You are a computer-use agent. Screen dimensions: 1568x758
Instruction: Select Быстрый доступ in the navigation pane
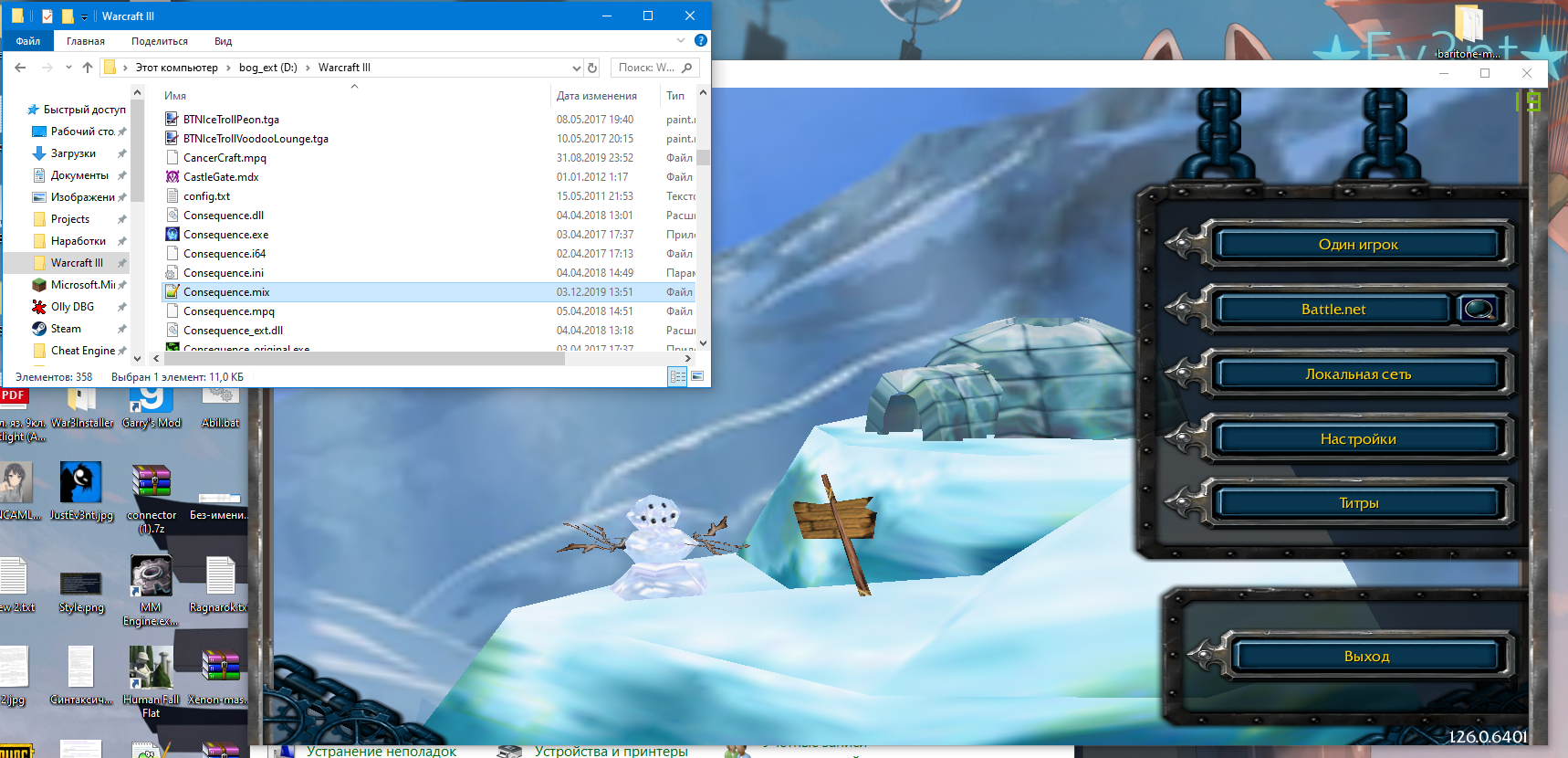click(85, 110)
